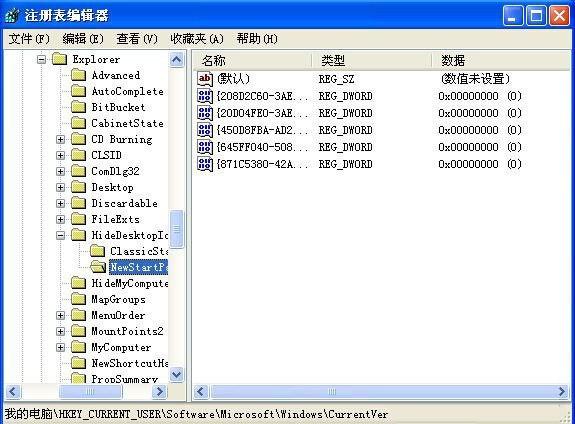Click the NewShortcutHandlers folder icon
This screenshot has width=575, height=424.
click(78, 363)
